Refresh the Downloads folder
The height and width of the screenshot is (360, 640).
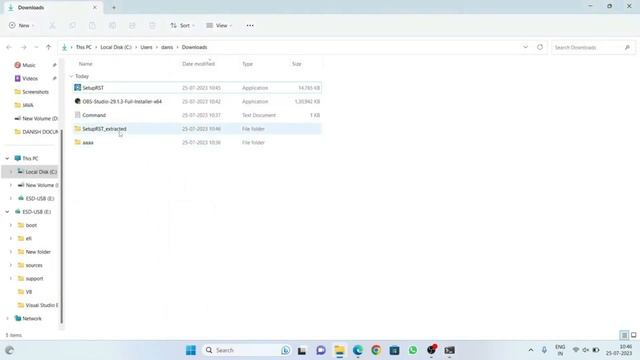click(540, 47)
